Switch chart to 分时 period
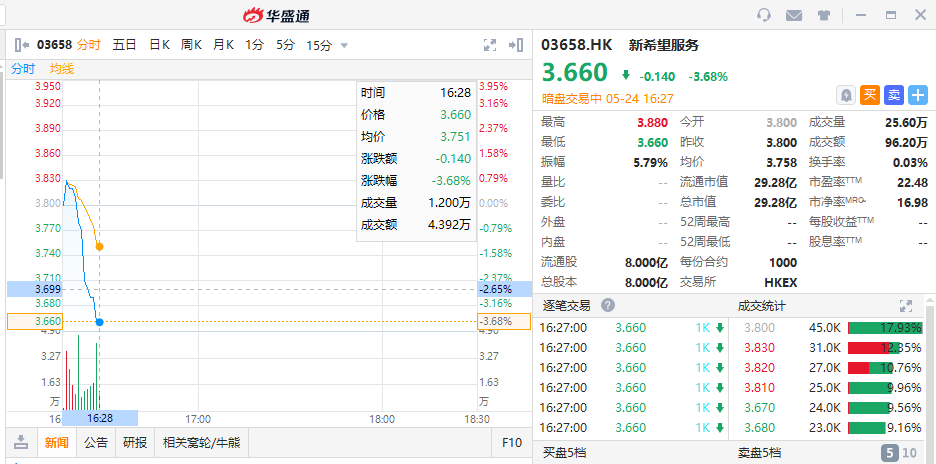Viewport: 936px width, 464px height. tap(89, 45)
